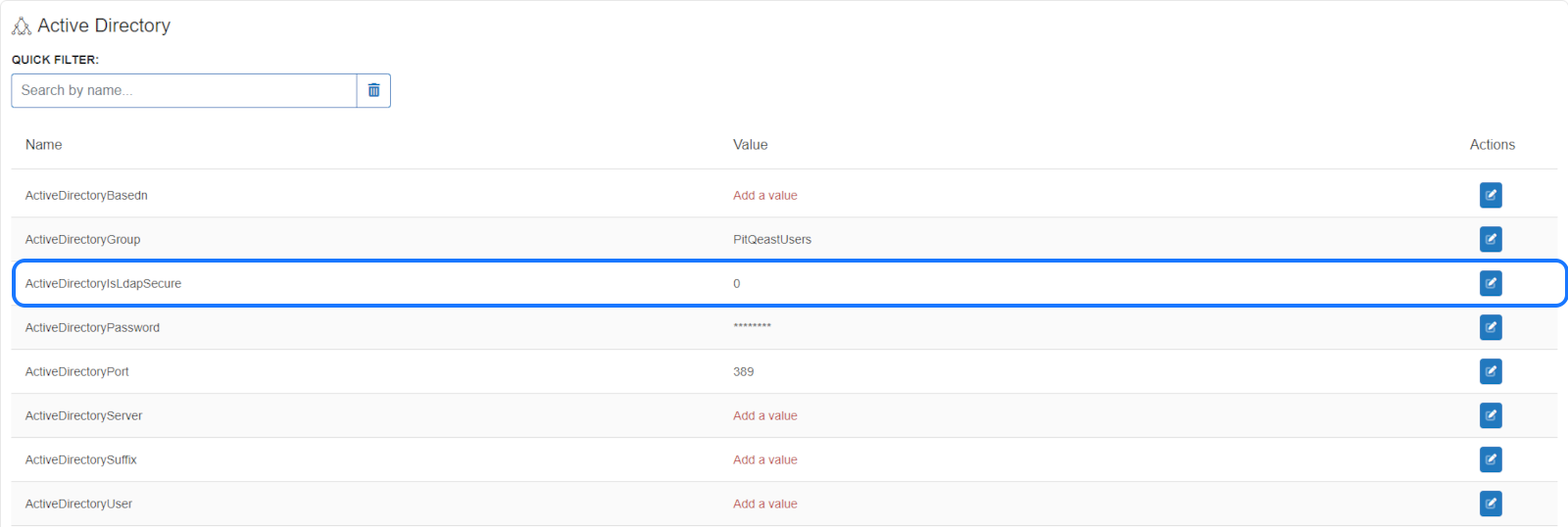The height and width of the screenshot is (527, 1568).
Task: Click the Active Directory header icon
Action: [x=22, y=26]
